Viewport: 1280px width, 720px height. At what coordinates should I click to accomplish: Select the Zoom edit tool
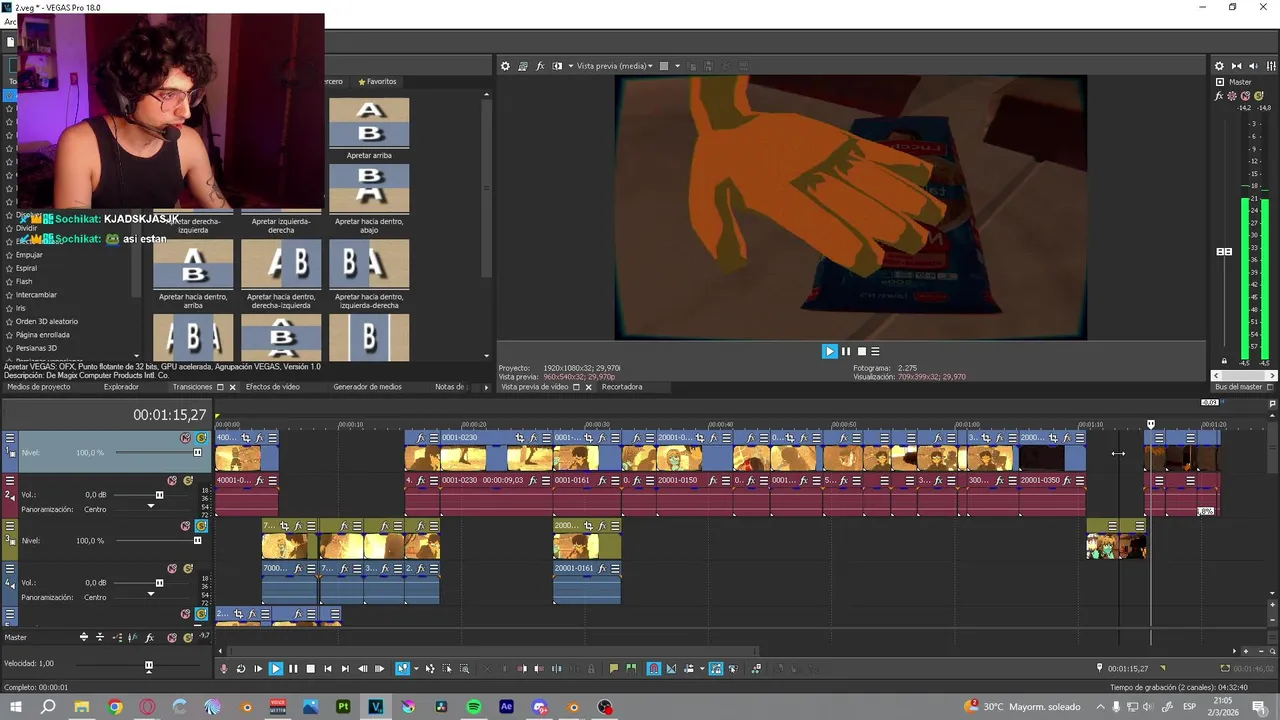[x=465, y=669]
